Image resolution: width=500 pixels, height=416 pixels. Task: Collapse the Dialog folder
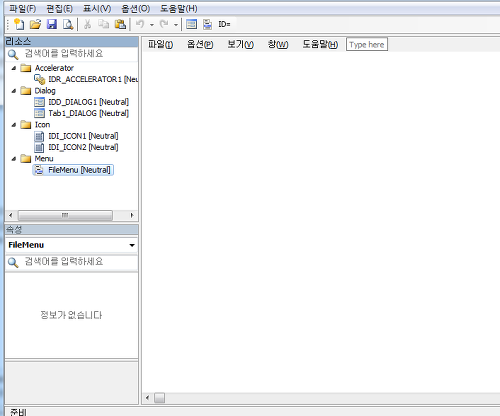pyautogui.click(x=14, y=91)
